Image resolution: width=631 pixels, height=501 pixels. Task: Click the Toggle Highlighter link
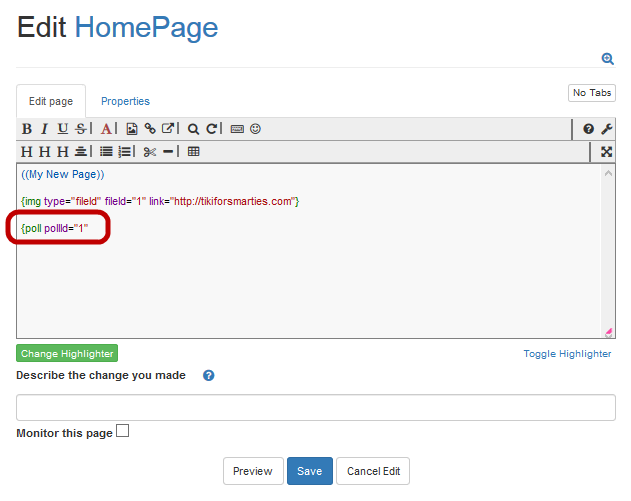pyautogui.click(x=567, y=354)
